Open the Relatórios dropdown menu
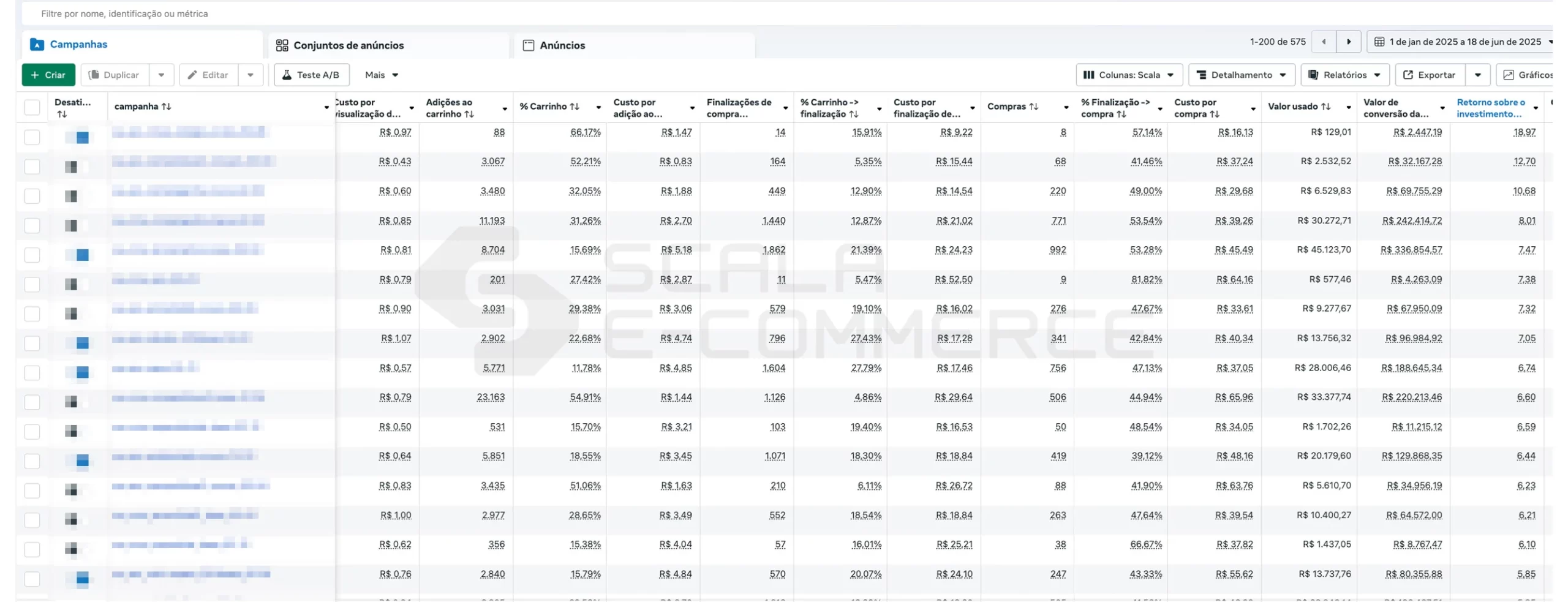 1344,75
